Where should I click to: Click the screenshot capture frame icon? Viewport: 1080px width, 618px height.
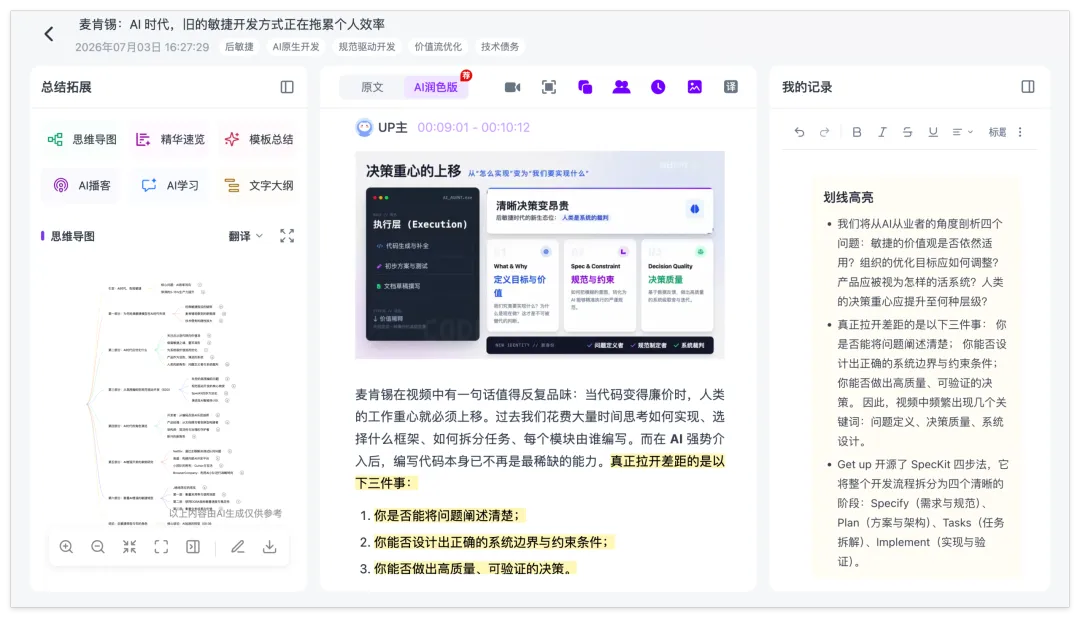click(x=549, y=87)
